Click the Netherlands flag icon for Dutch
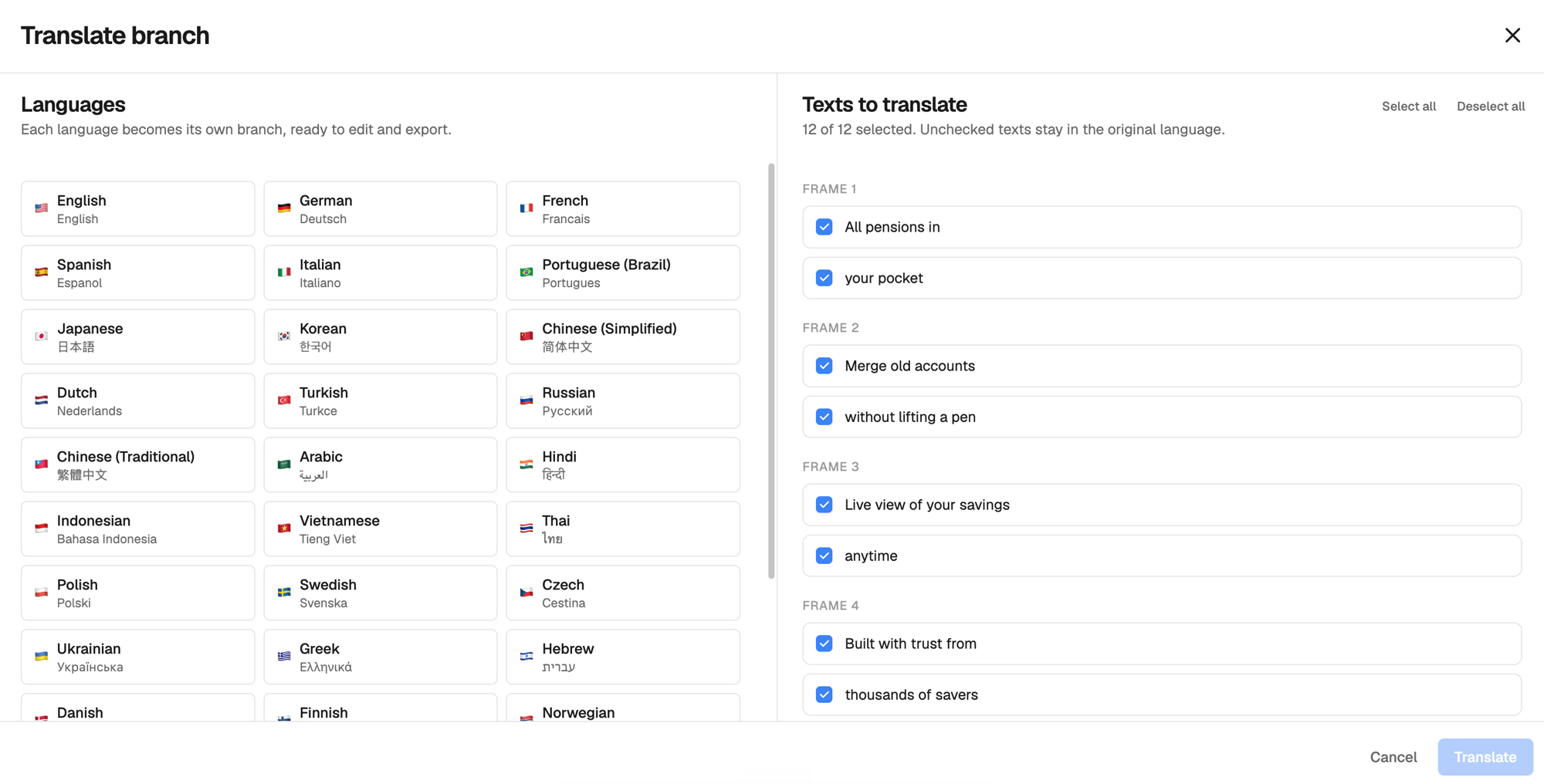Viewport: 1544px width, 784px height. (42, 400)
